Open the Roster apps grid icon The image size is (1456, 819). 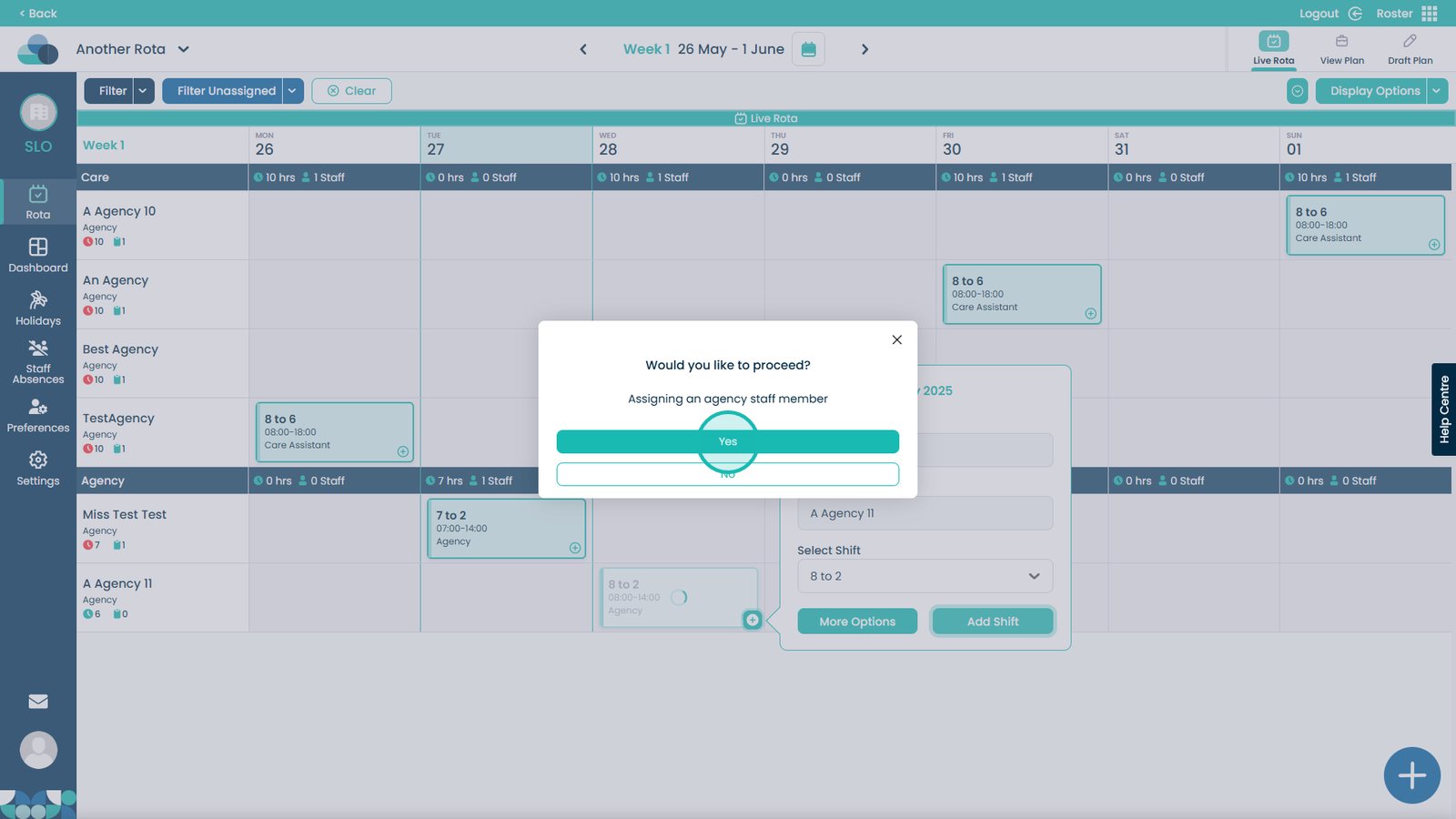click(x=1430, y=14)
